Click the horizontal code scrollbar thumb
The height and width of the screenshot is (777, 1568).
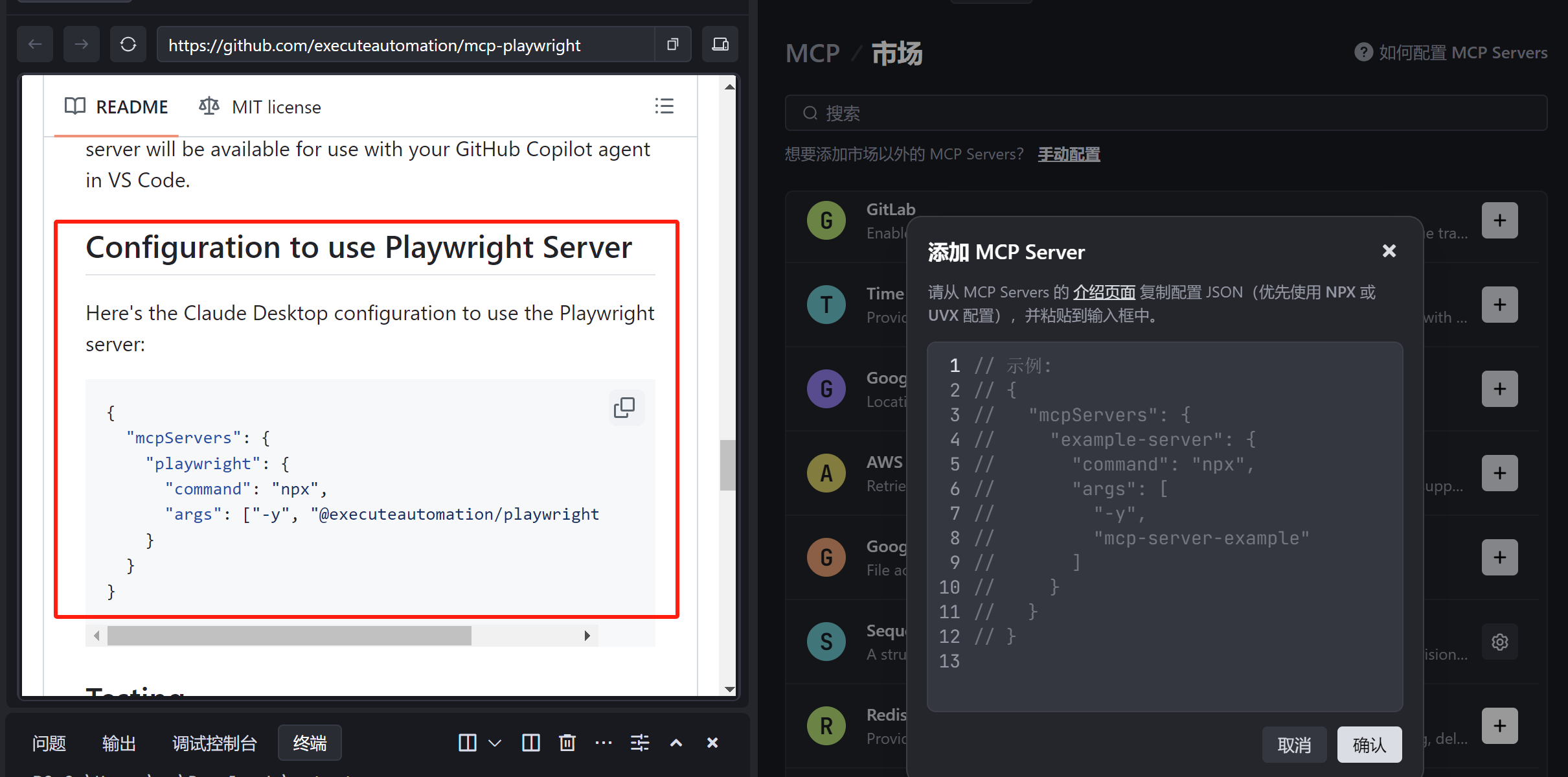[290, 636]
